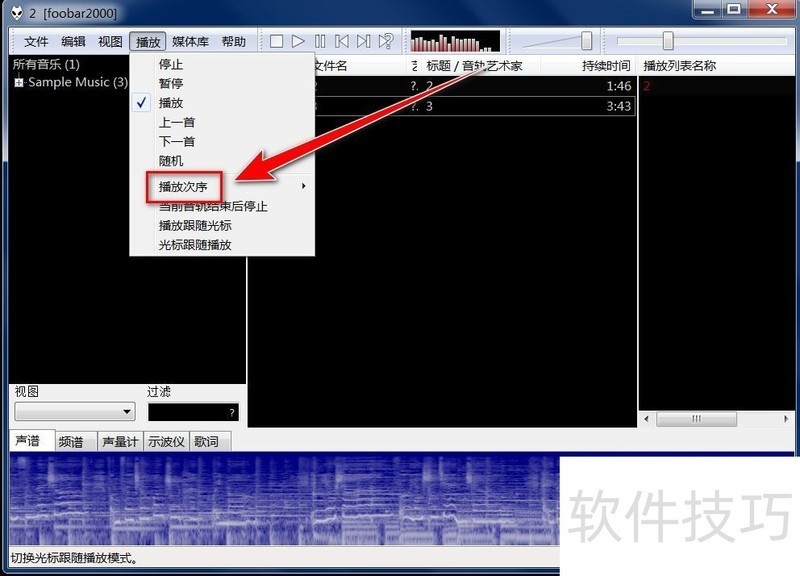Choose 上一首 in the playback menu
This screenshot has height=576, width=800.
[x=222, y=122]
